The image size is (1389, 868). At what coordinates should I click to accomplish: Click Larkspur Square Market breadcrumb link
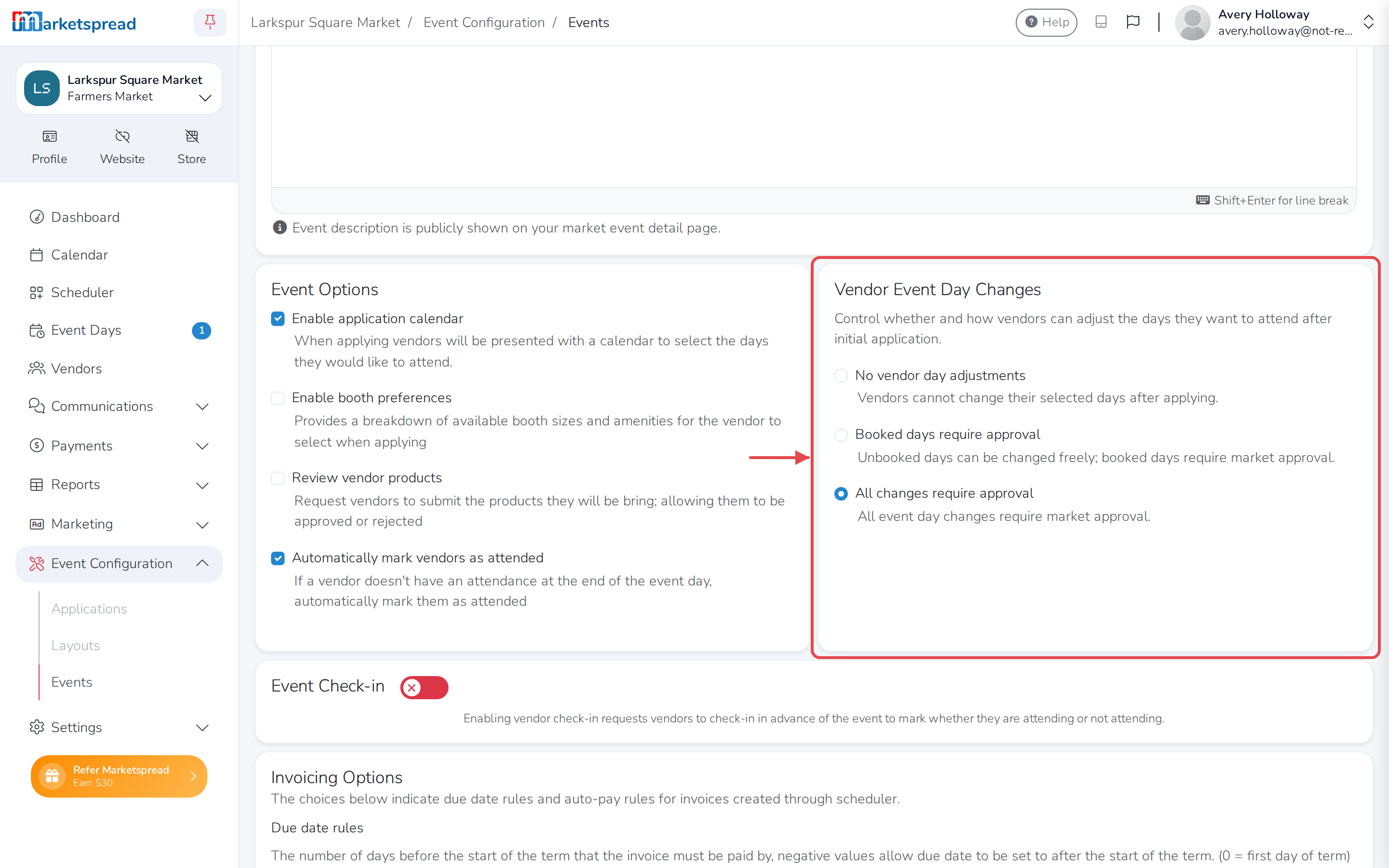click(x=326, y=22)
